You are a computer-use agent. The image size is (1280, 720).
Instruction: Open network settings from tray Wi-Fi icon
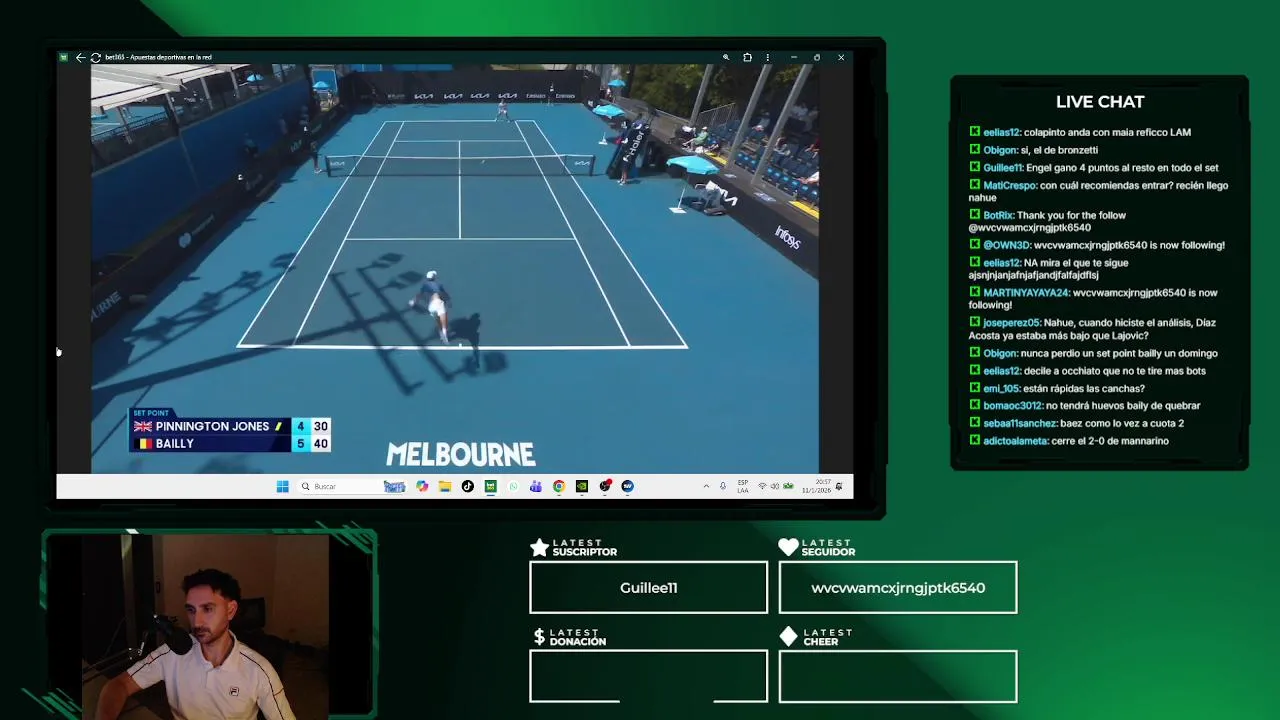[762, 486]
